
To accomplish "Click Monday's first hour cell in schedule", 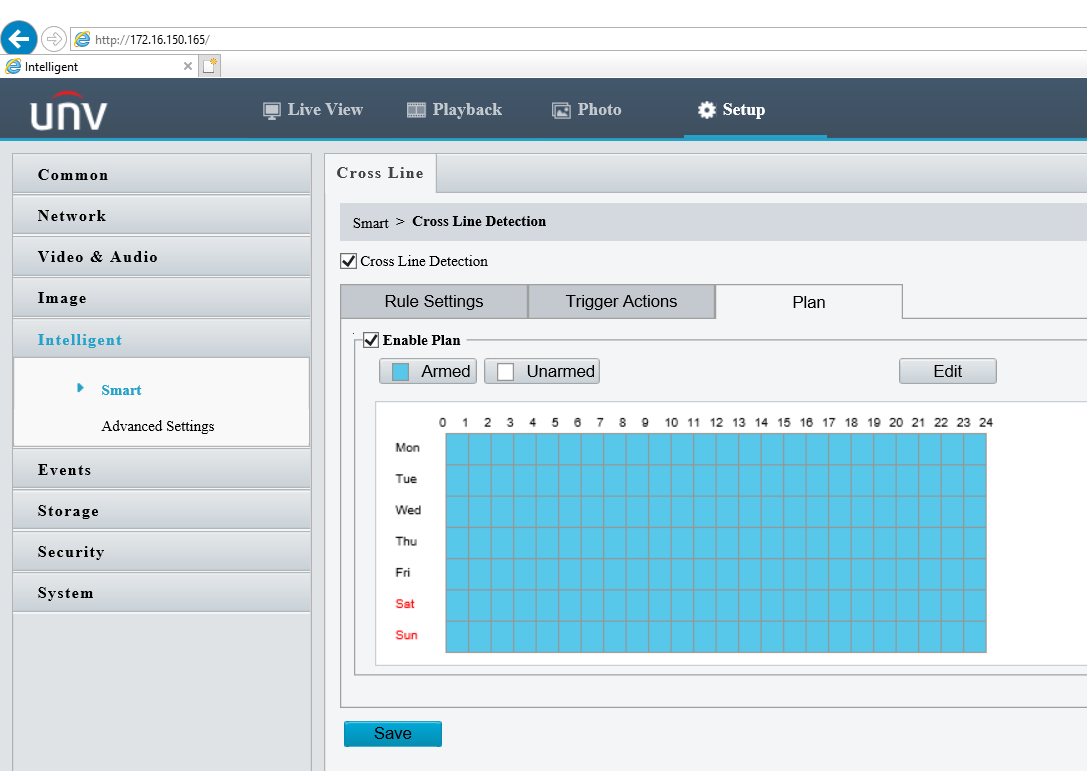I will click(458, 449).
